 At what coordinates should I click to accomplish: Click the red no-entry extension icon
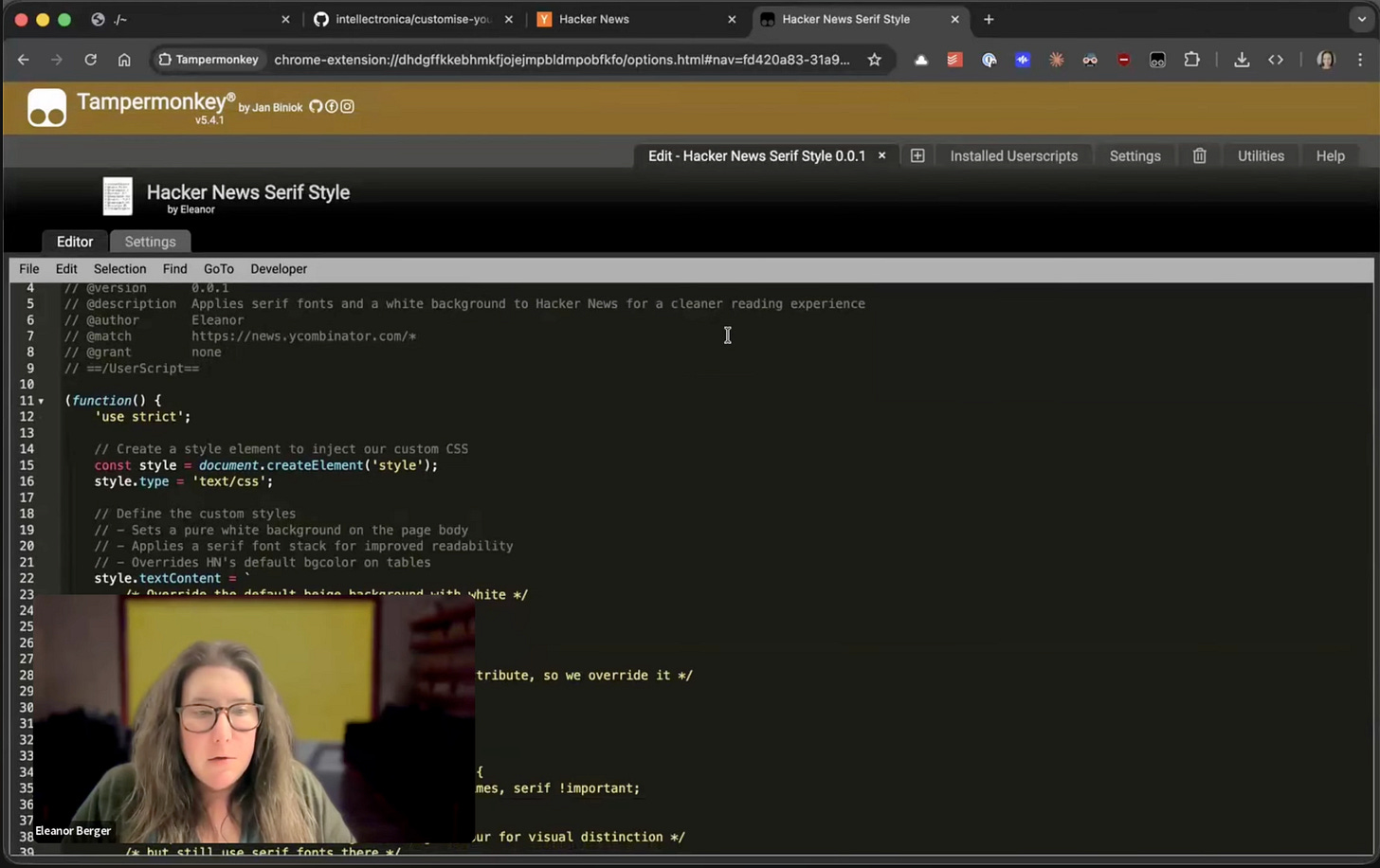[1123, 60]
